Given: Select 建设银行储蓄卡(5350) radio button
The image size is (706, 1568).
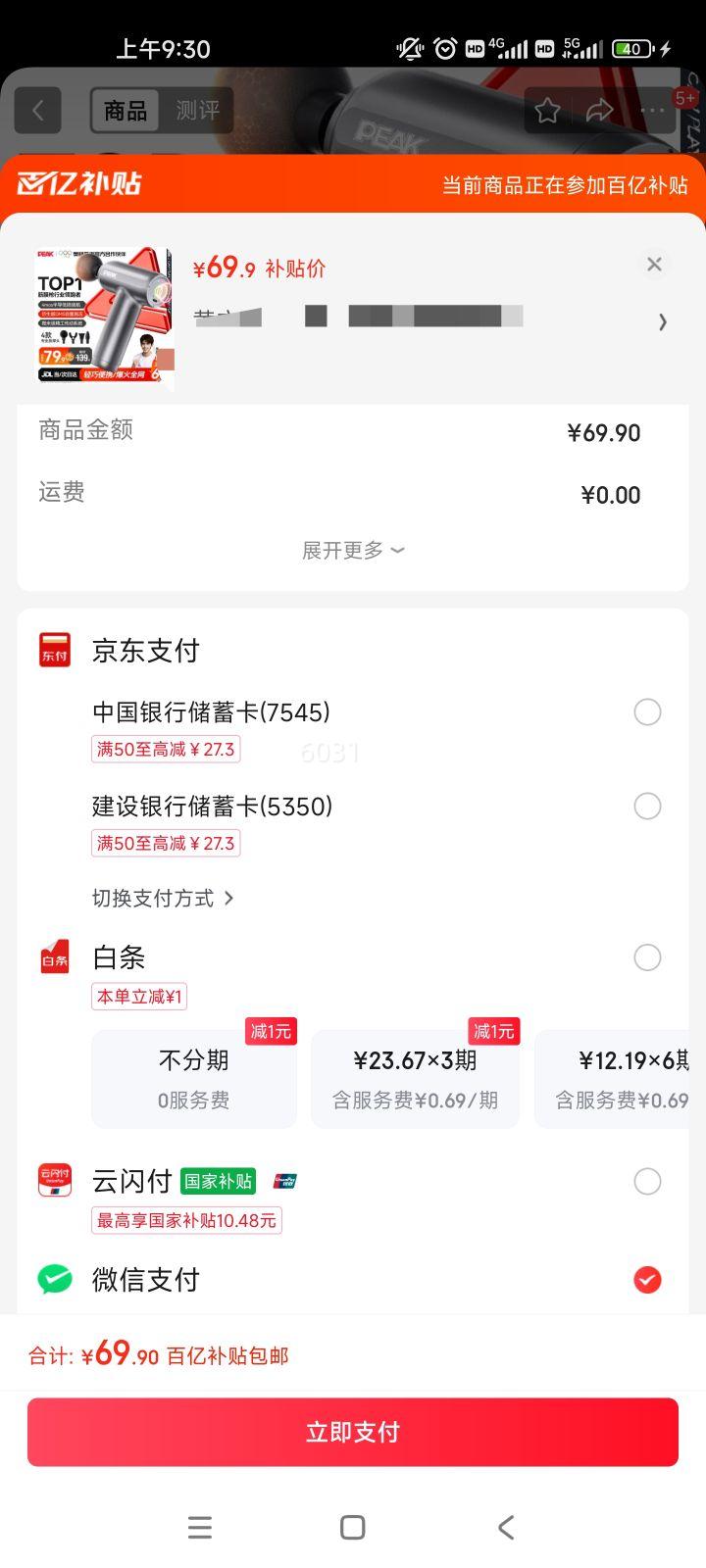Looking at the screenshot, I should tap(647, 807).
